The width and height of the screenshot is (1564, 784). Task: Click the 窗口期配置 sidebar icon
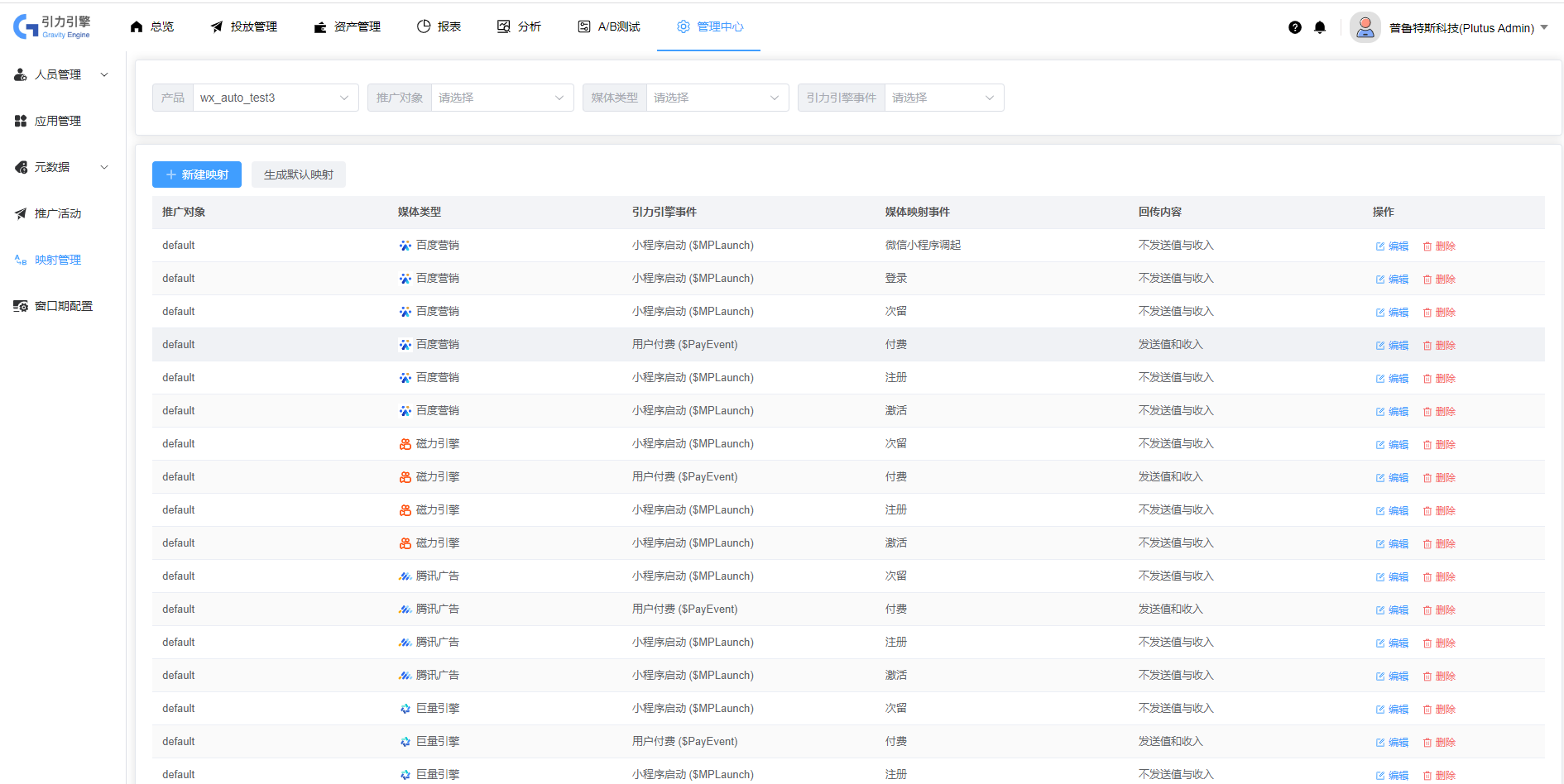21,306
